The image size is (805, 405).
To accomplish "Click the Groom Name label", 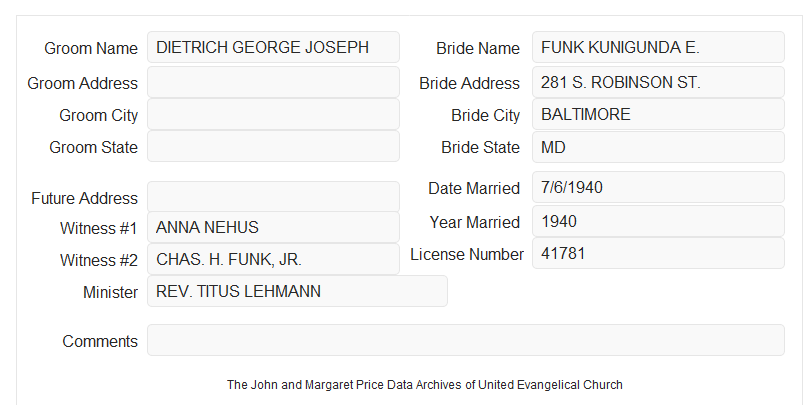I will click(91, 48).
